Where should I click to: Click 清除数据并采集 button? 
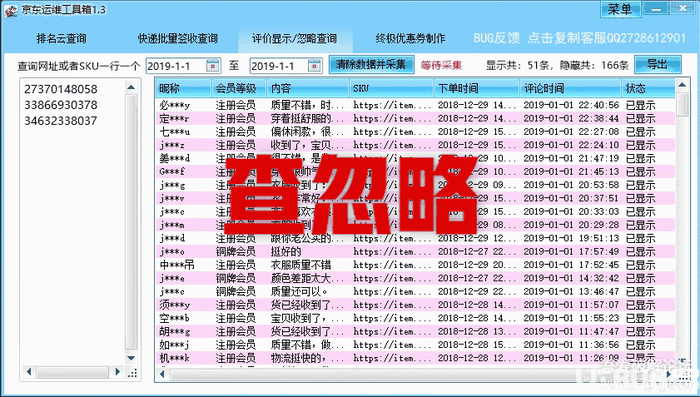371,64
